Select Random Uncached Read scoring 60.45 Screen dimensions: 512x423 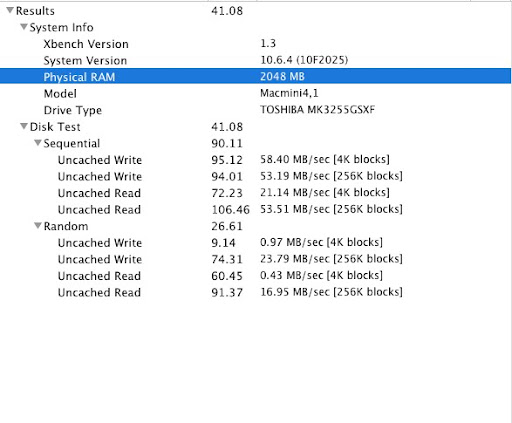pos(255,276)
